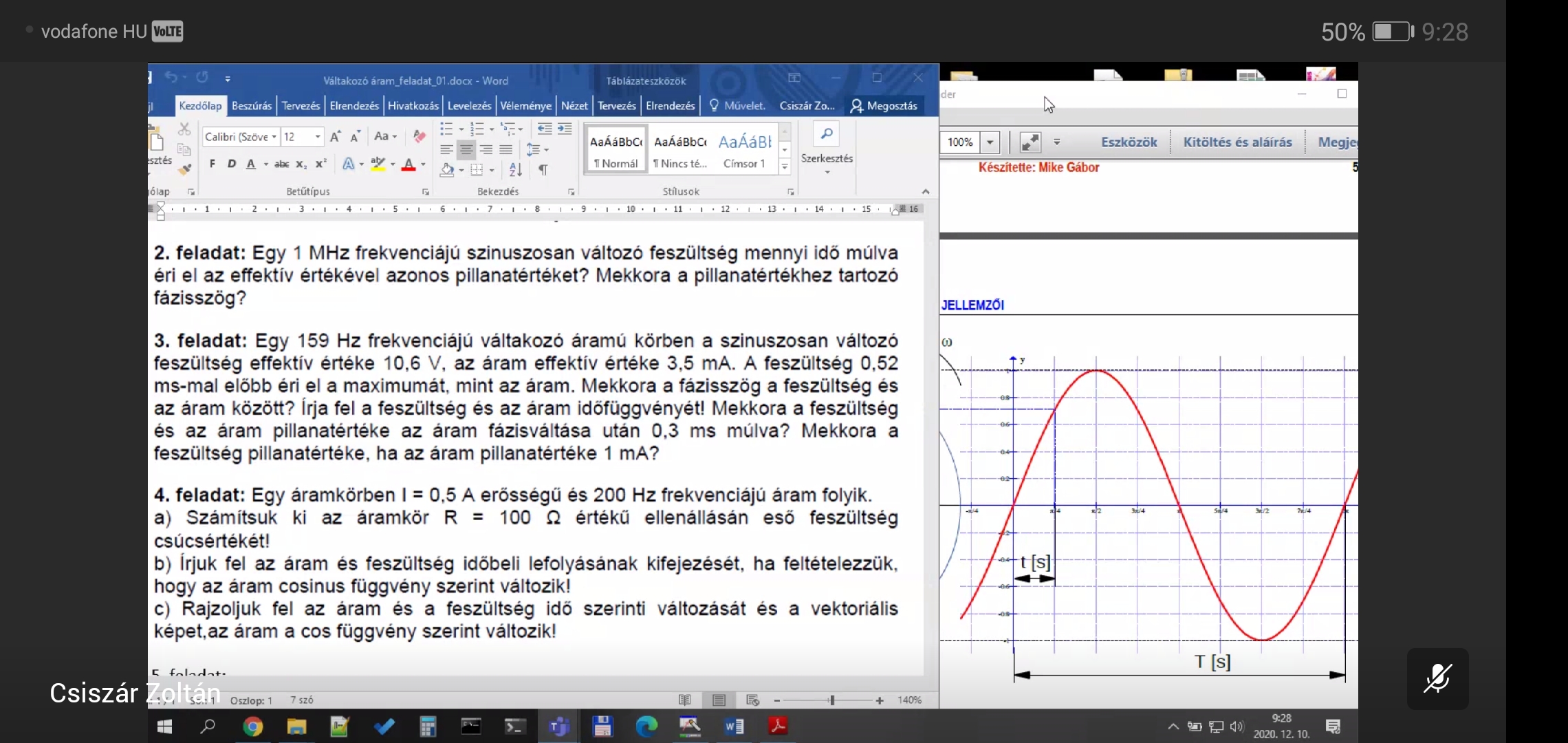Screen dimensions: 1568x743
Task: Open the 100% zoom dropdown in PDF viewer
Action: coord(990,142)
